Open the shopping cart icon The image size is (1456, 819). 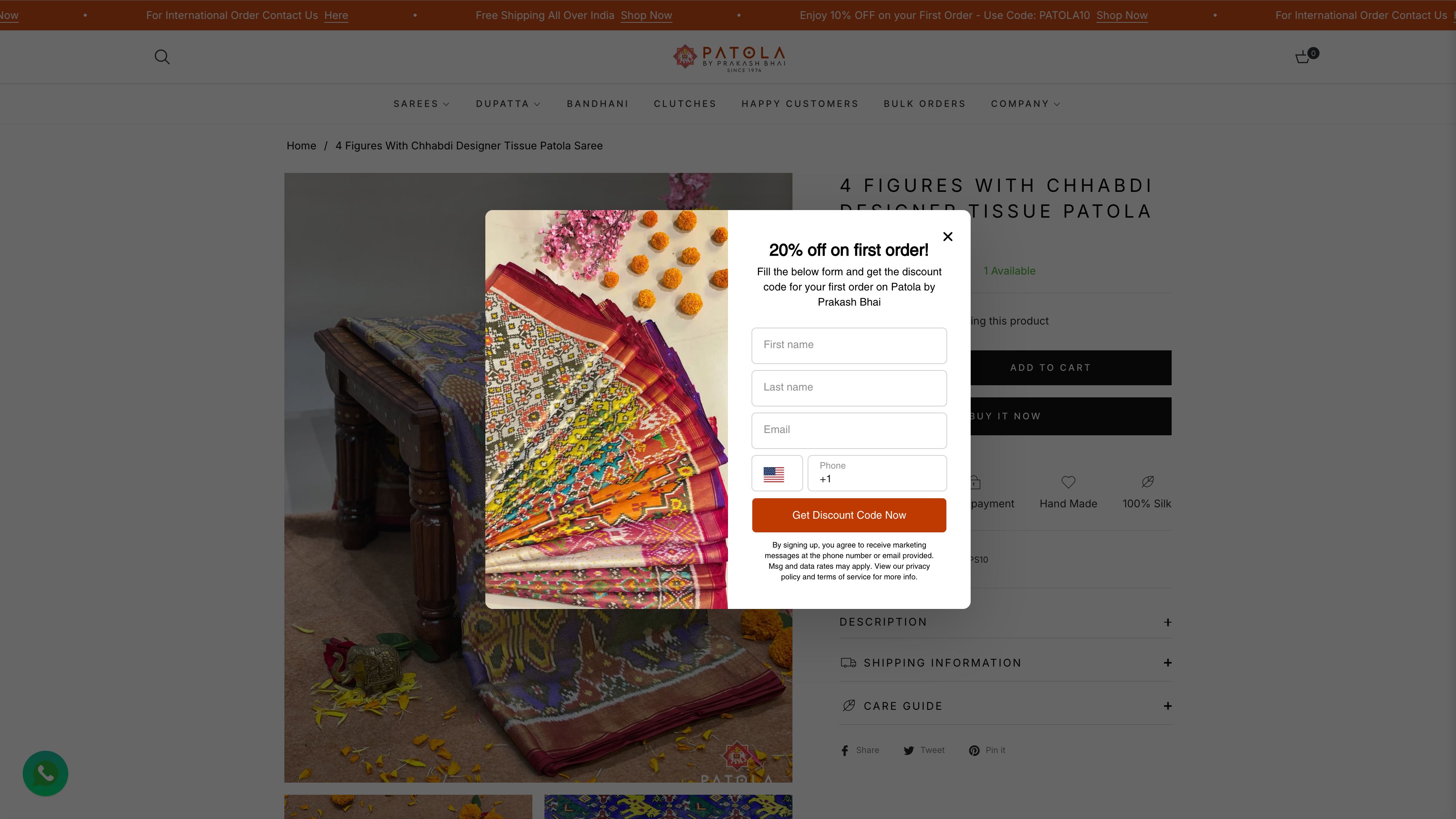pyautogui.click(x=1303, y=56)
